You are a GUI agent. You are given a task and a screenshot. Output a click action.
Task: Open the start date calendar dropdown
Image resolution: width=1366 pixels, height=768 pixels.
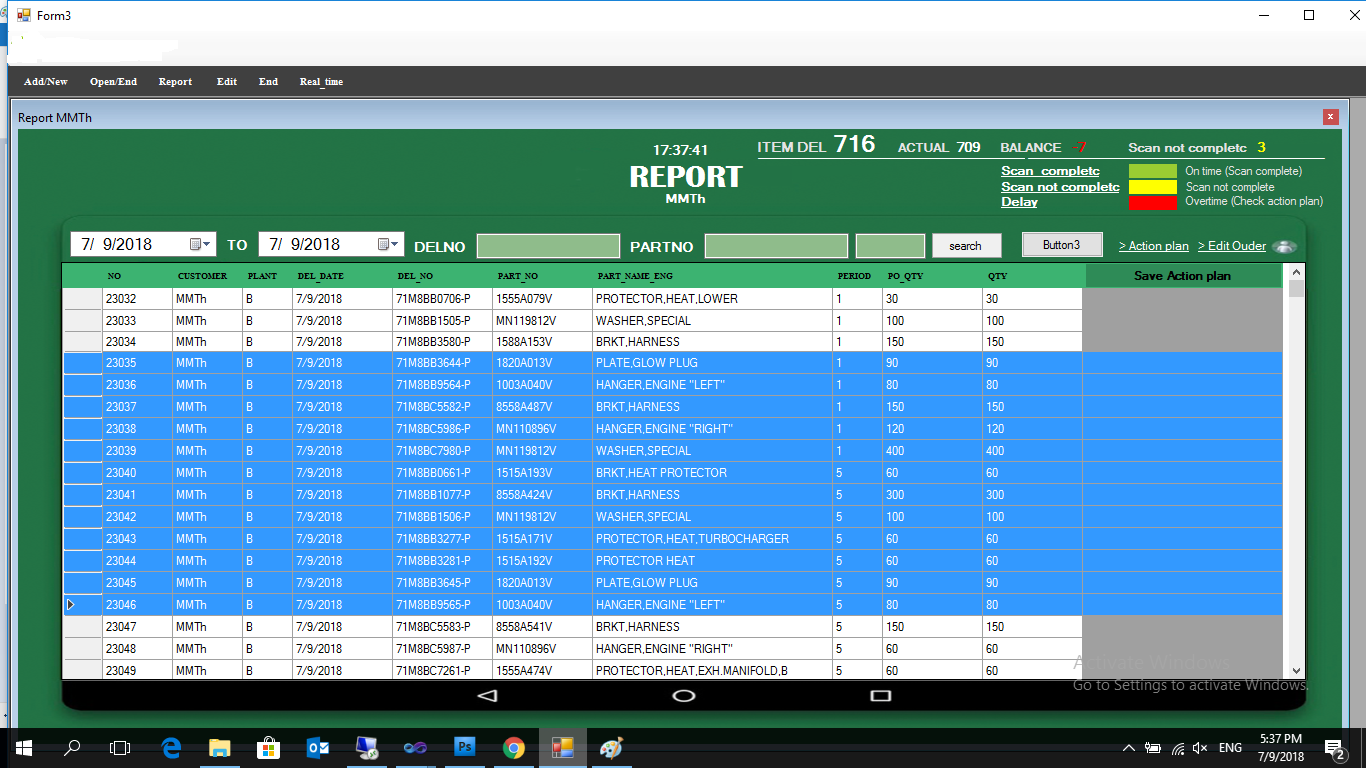click(201, 244)
